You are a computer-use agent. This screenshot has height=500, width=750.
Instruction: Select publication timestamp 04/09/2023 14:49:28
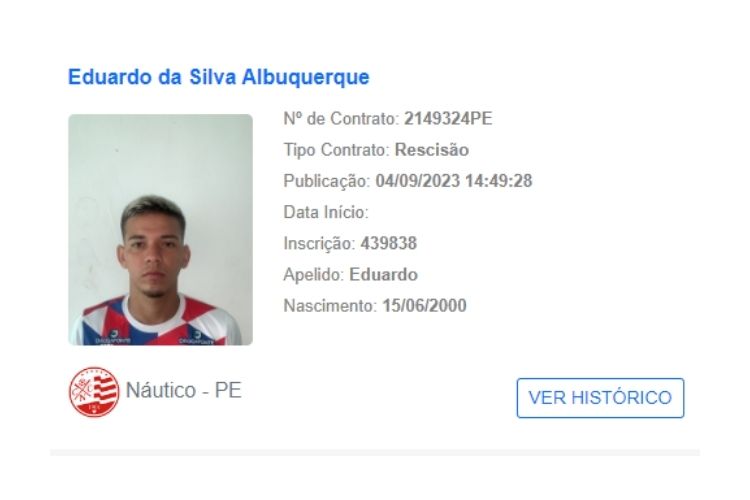click(454, 181)
